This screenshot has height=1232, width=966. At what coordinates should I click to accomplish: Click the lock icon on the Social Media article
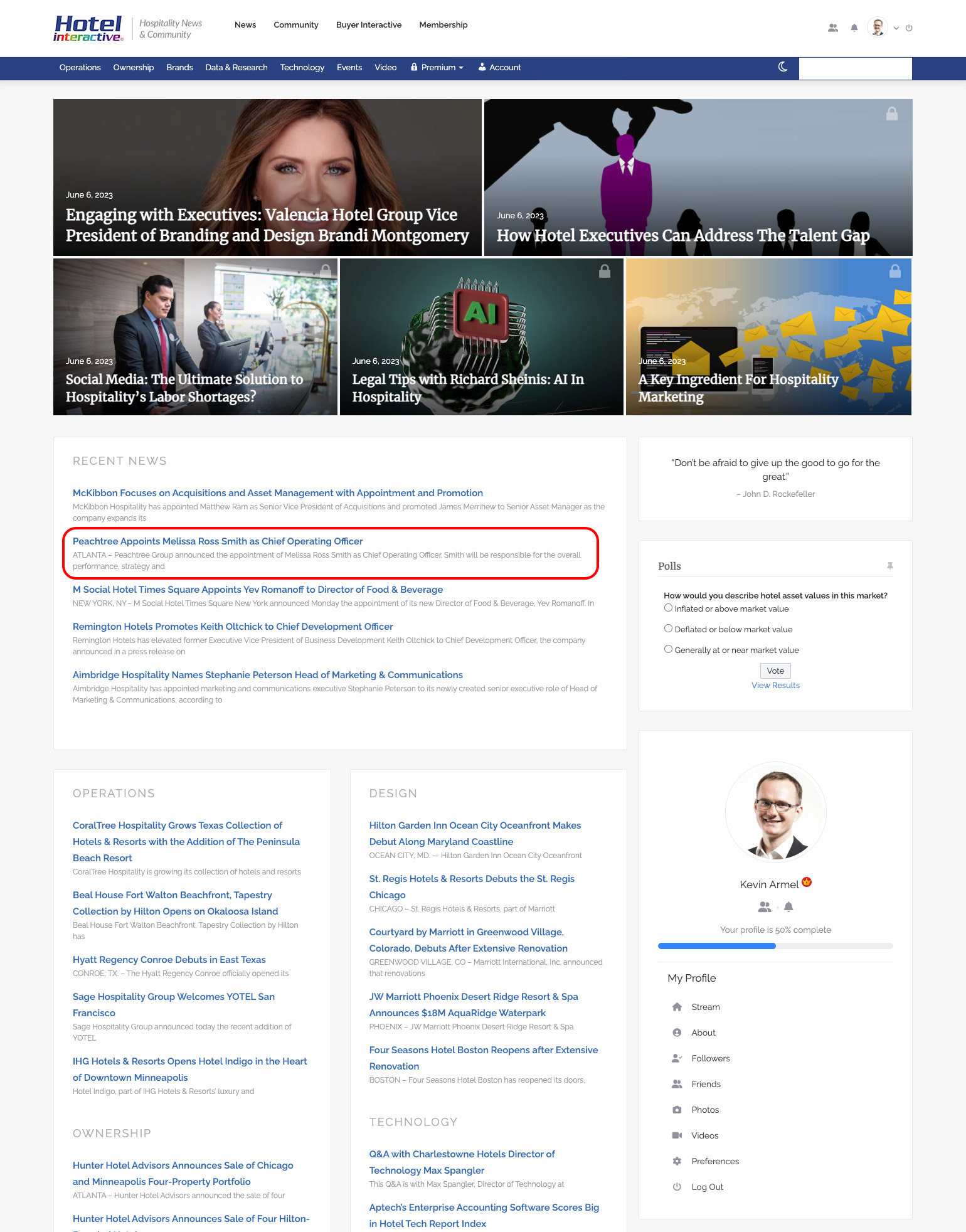pos(326,270)
